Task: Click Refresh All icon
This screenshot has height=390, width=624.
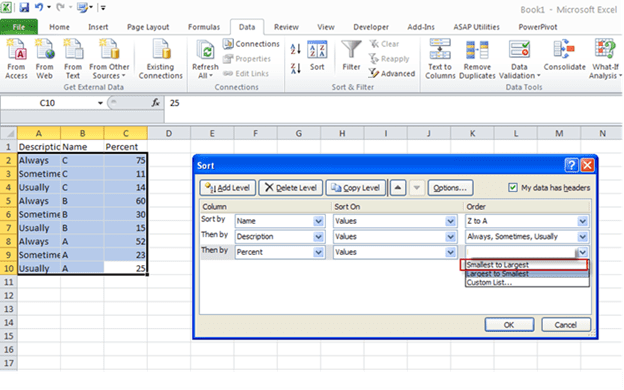Action: (205, 59)
